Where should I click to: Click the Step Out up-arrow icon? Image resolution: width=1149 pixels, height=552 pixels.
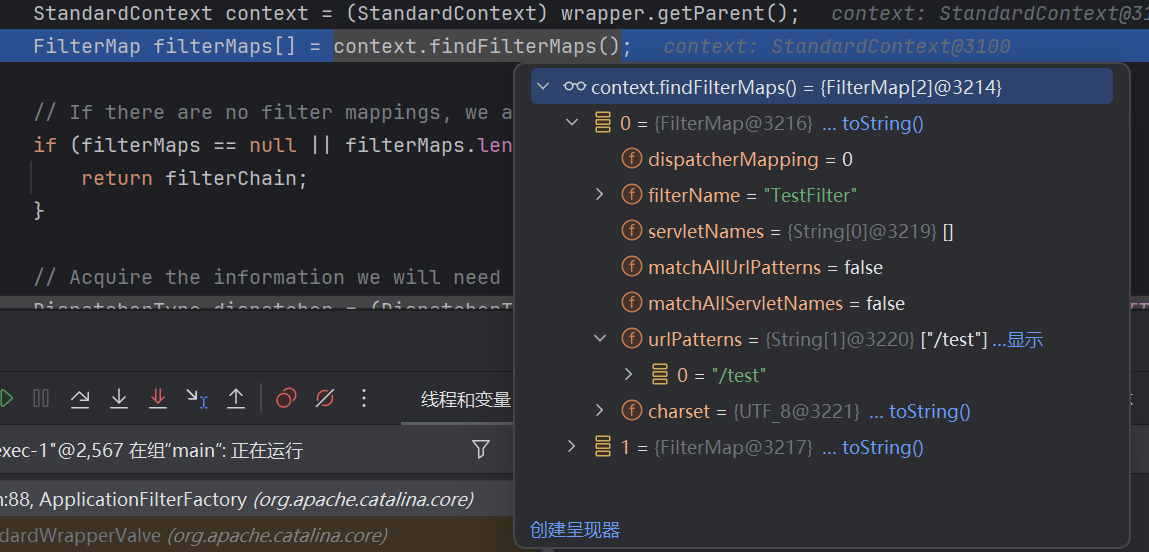click(x=236, y=399)
